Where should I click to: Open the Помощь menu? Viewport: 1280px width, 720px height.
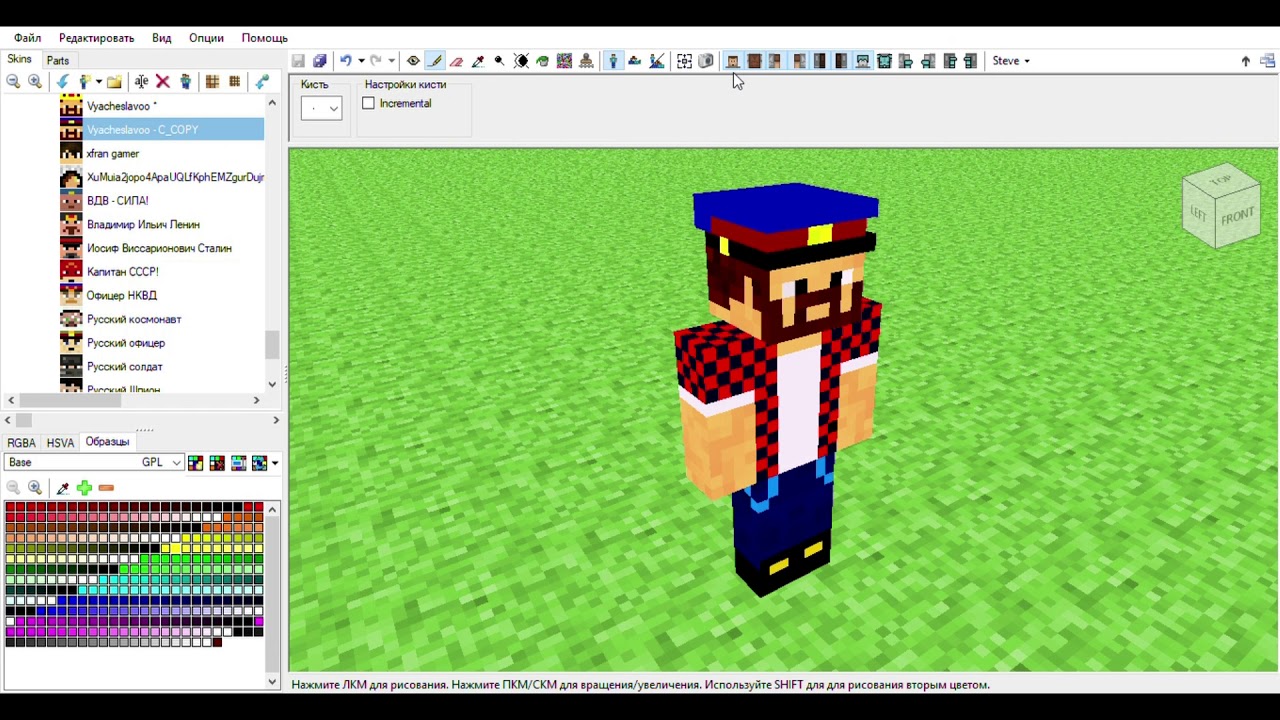pos(264,38)
